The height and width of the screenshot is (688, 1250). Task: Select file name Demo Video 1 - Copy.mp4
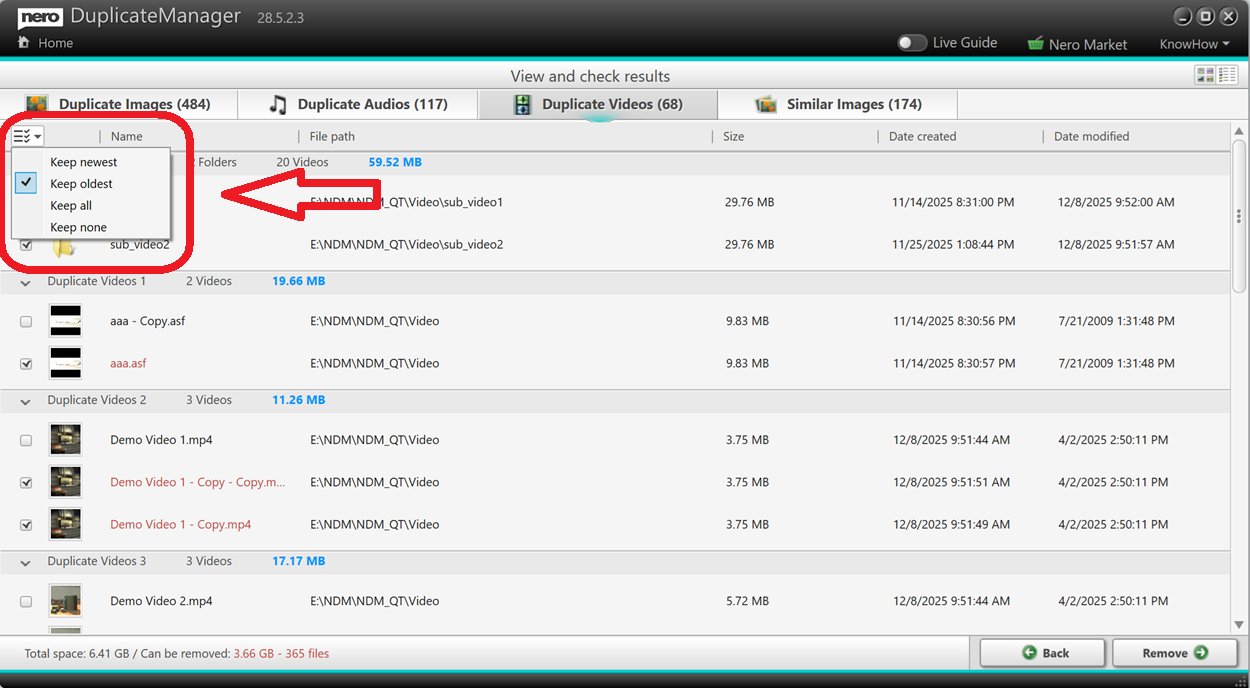tap(180, 524)
